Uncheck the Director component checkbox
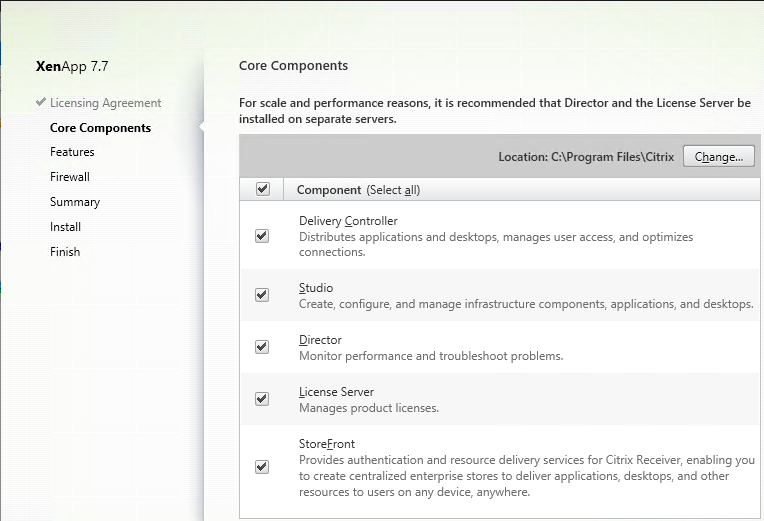The image size is (764, 521). 262,347
